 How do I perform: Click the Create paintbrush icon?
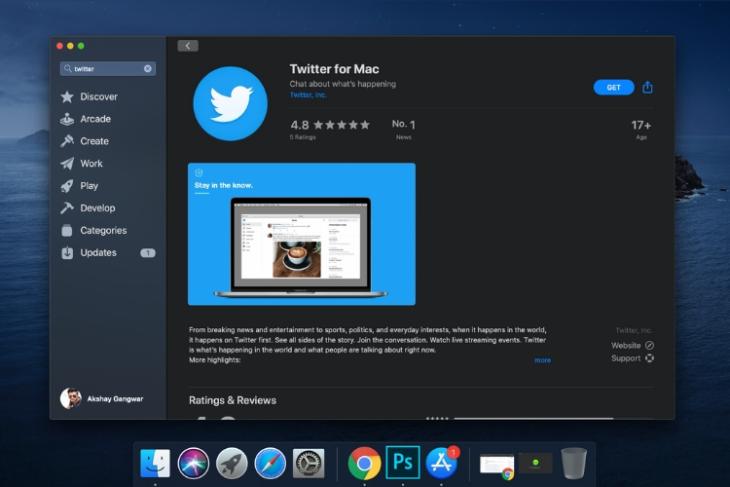67,141
